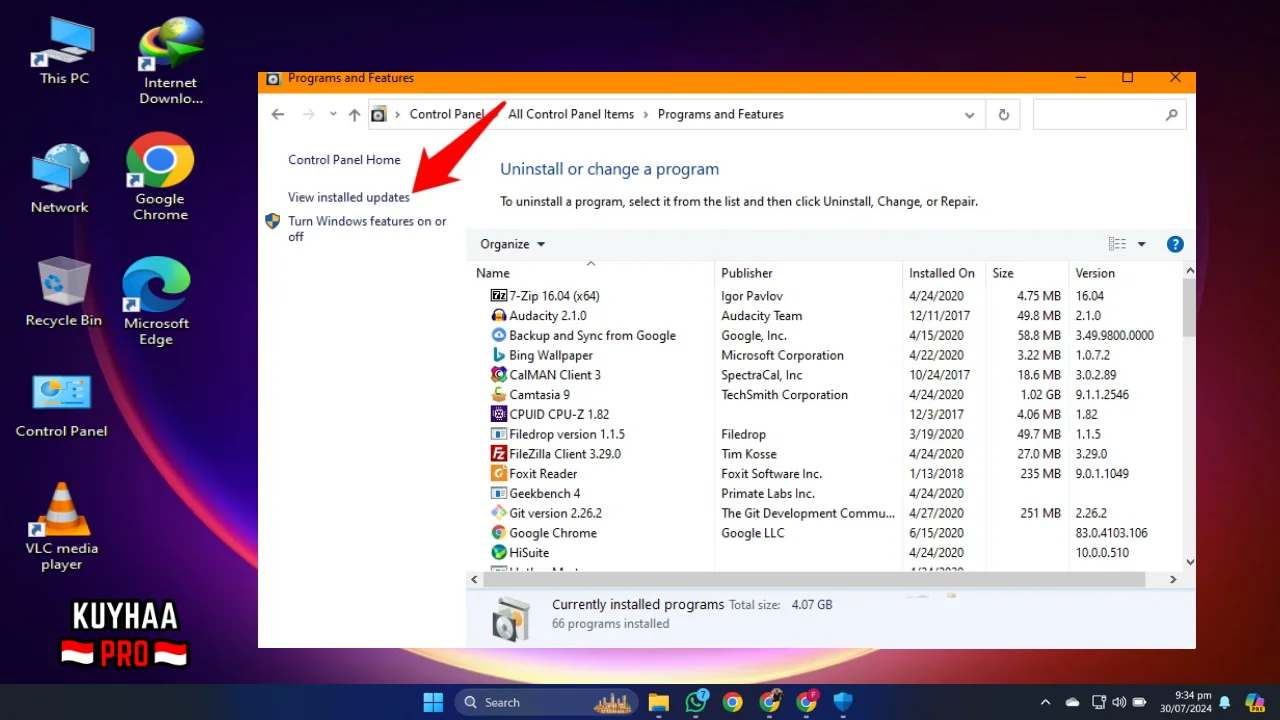Open This PC desktop shortcut

pyautogui.click(x=64, y=51)
